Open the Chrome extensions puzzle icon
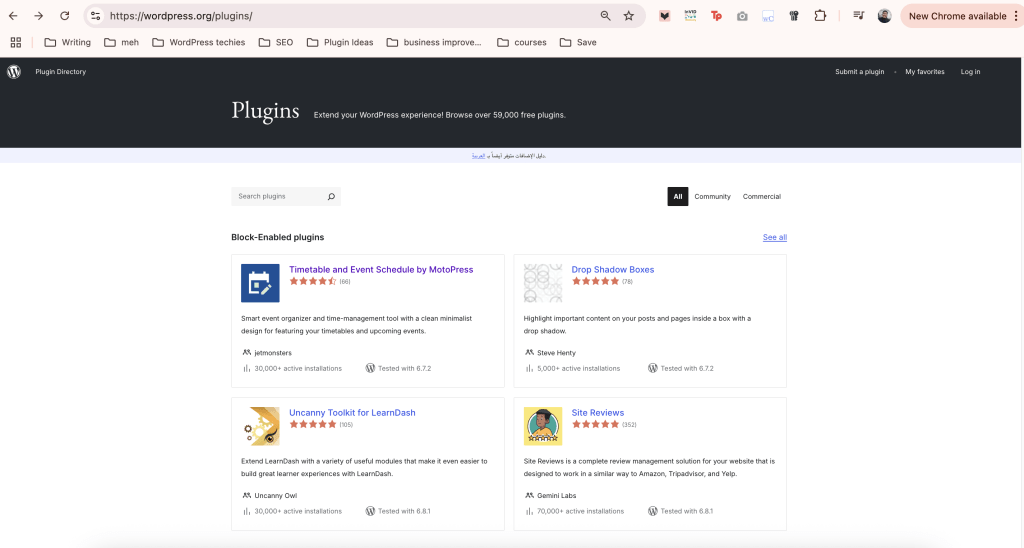Screen dimensions: 1024x548 (x=820, y=16)
